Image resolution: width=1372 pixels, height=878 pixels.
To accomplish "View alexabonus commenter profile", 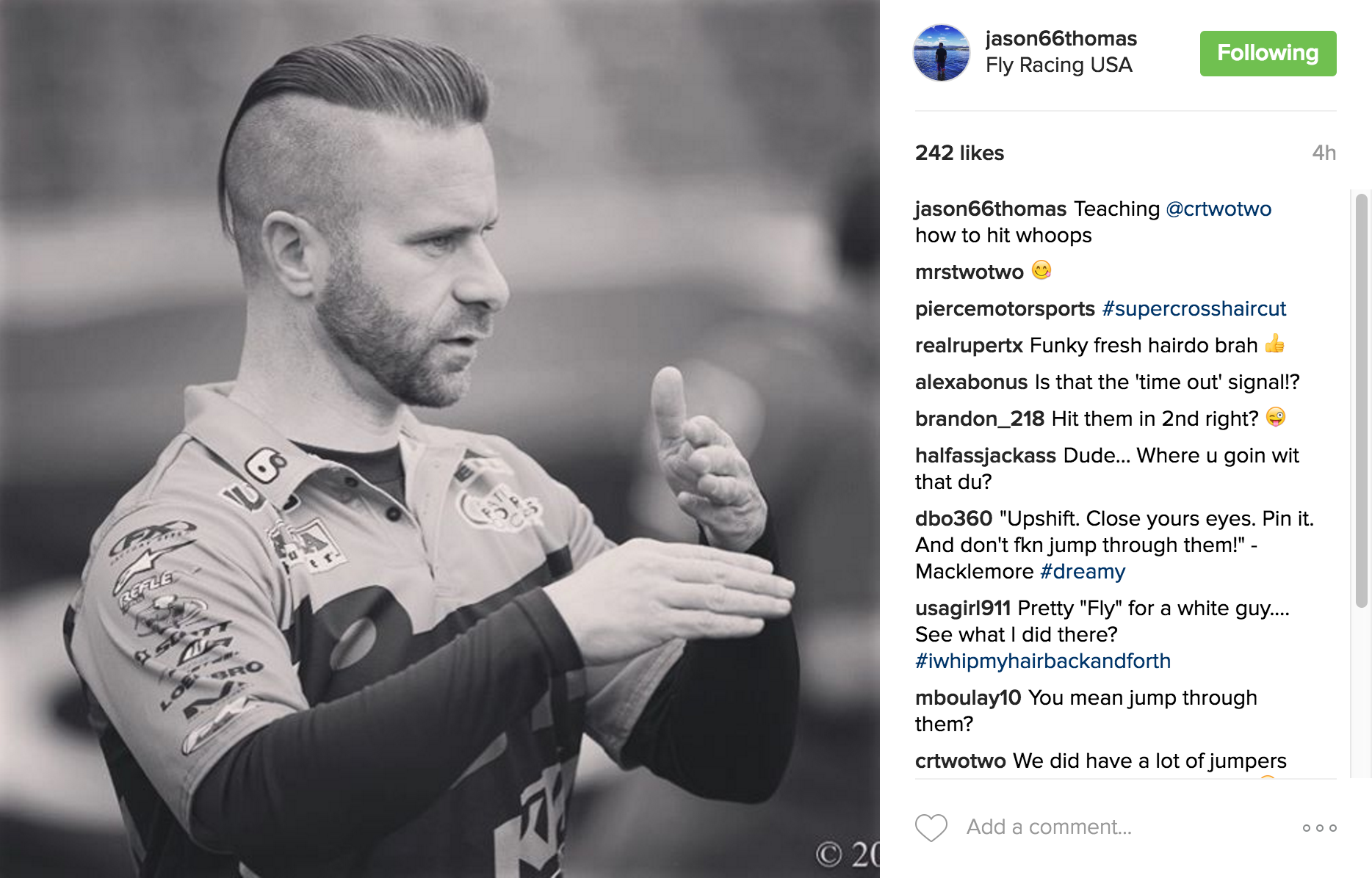I will coord(971,382).
